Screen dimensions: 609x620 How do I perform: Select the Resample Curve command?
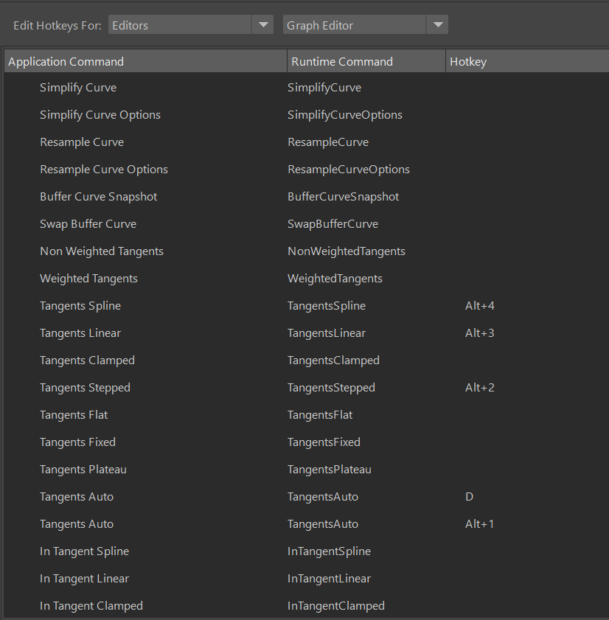(82, 142)
